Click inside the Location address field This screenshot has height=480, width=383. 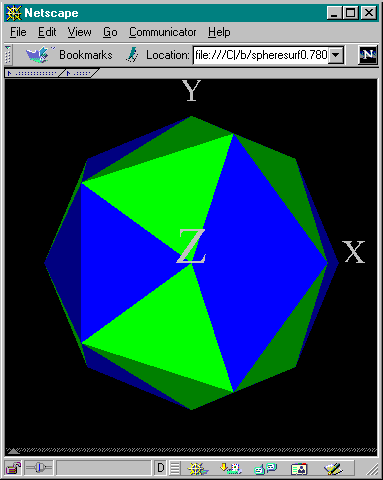coord(261,55)
